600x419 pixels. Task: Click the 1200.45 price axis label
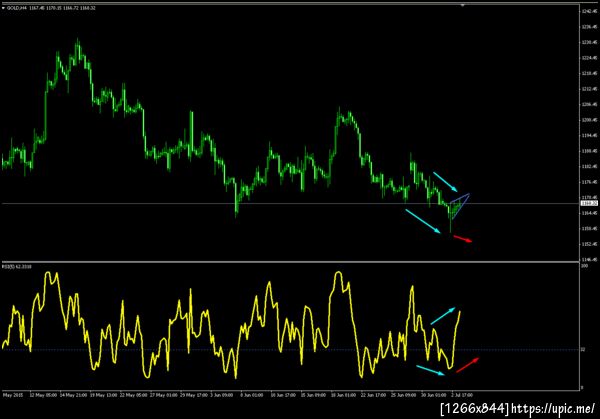(x=589, y=120)
